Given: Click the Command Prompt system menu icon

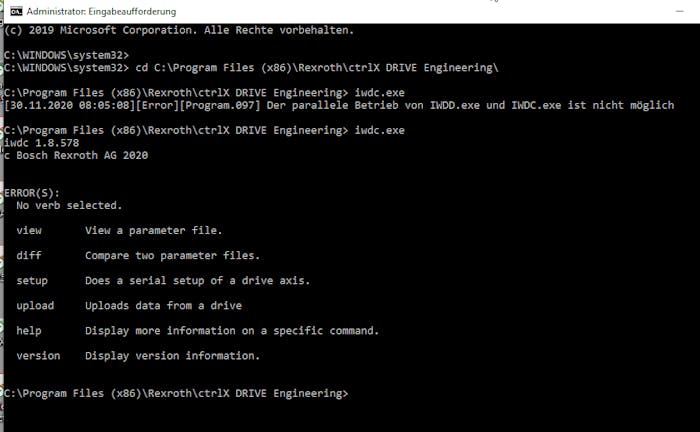Looking at the screenshot, I should 12,11.
